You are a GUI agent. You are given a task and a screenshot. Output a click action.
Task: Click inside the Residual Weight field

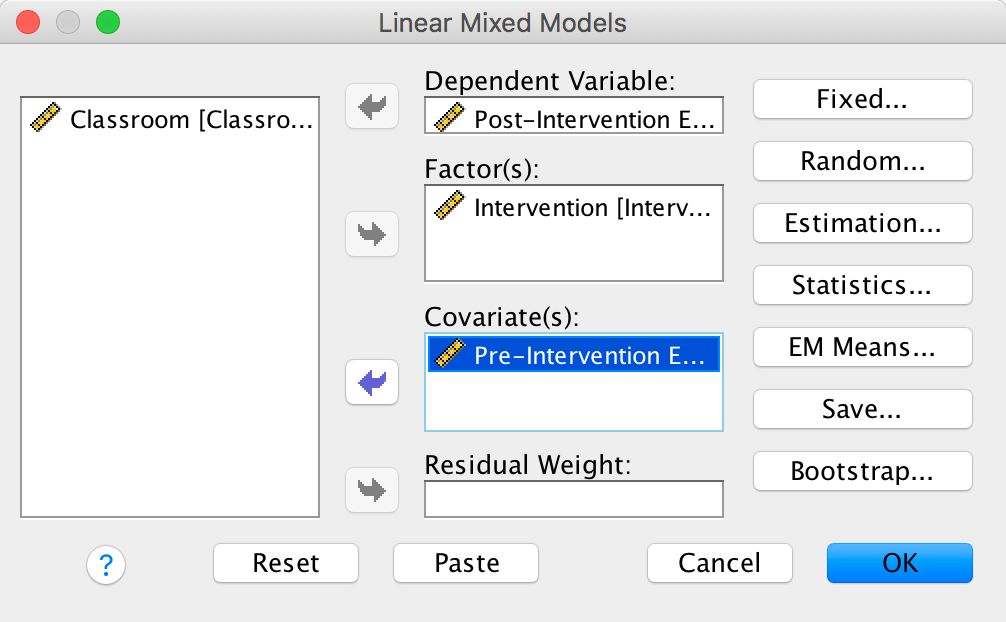573,499
